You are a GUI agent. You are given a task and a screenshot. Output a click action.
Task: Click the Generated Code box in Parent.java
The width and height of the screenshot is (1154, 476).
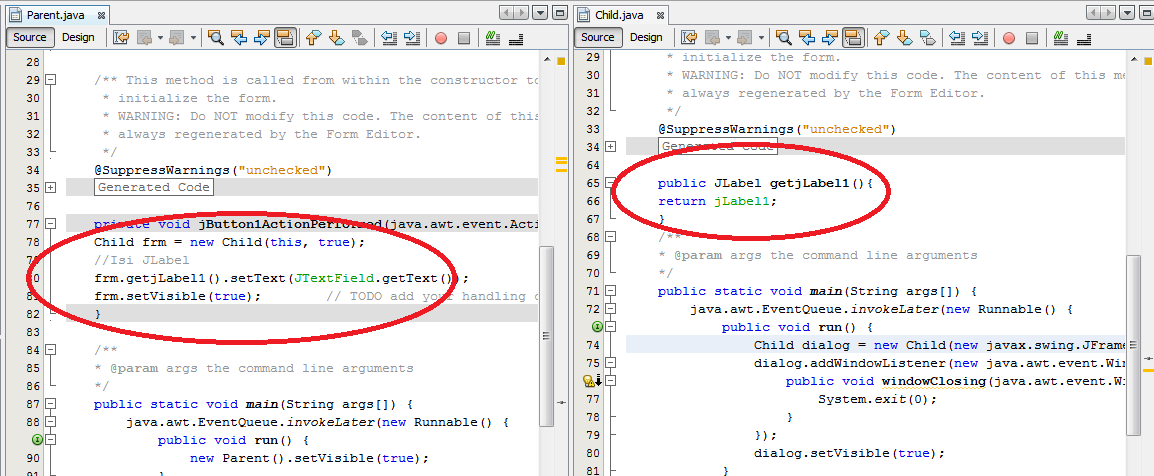click(x=154, y=187)
